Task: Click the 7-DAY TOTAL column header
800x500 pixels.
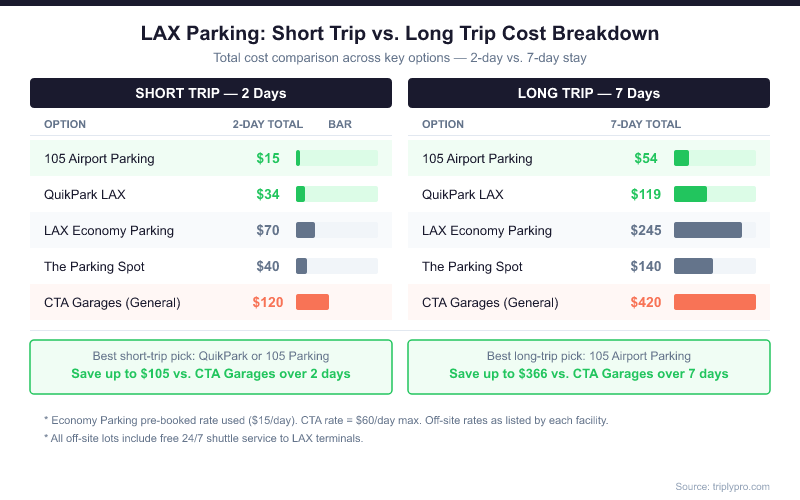Action: click(x=645, y=125)
